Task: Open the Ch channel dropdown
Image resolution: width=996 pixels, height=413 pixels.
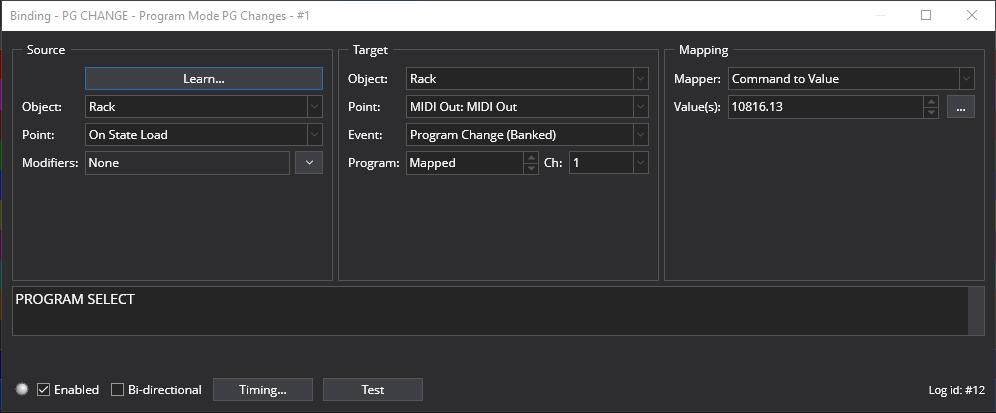Action: [x=609, y=163]
